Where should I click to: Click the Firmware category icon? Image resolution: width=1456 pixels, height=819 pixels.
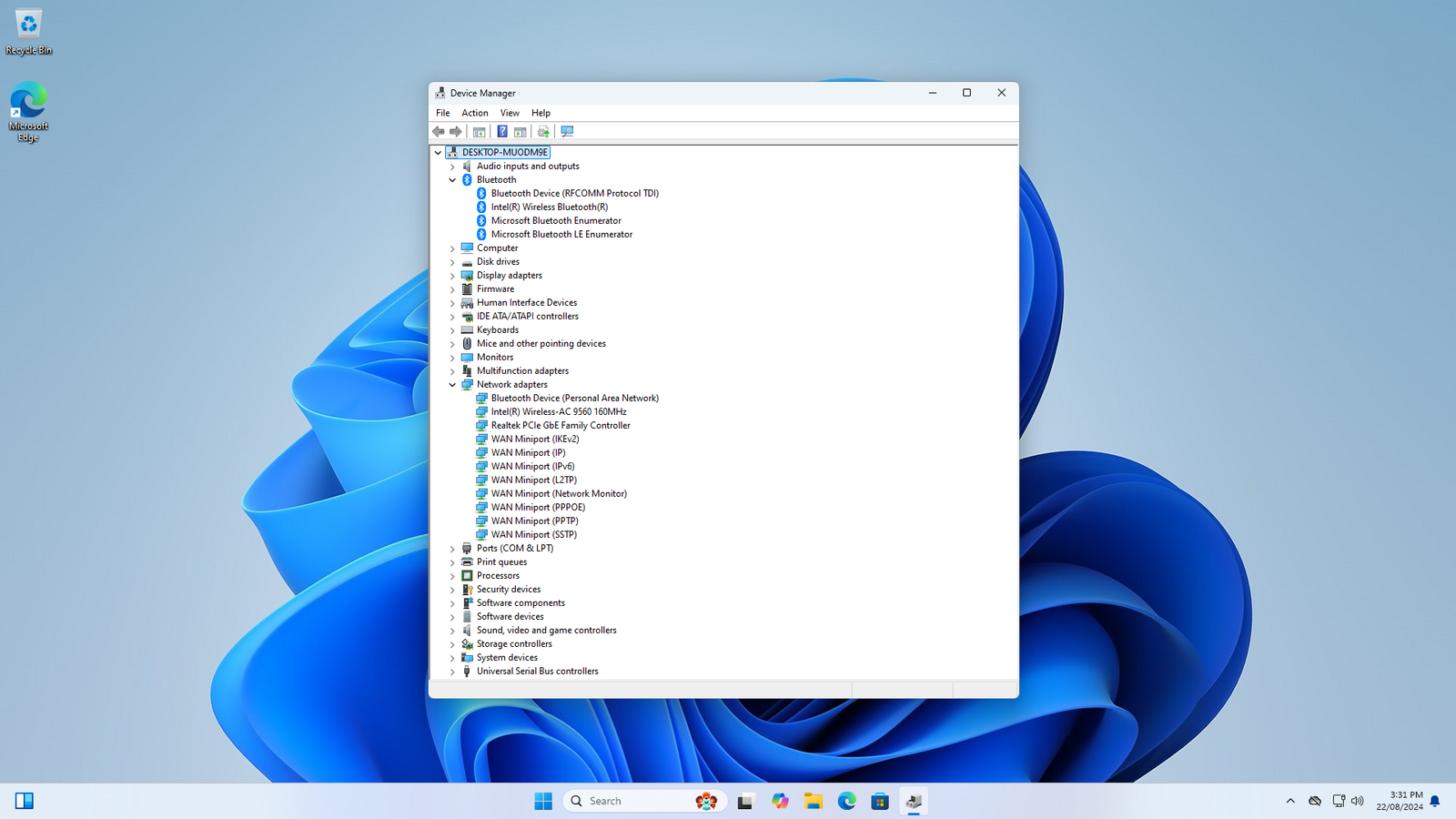tap(467, 288)
